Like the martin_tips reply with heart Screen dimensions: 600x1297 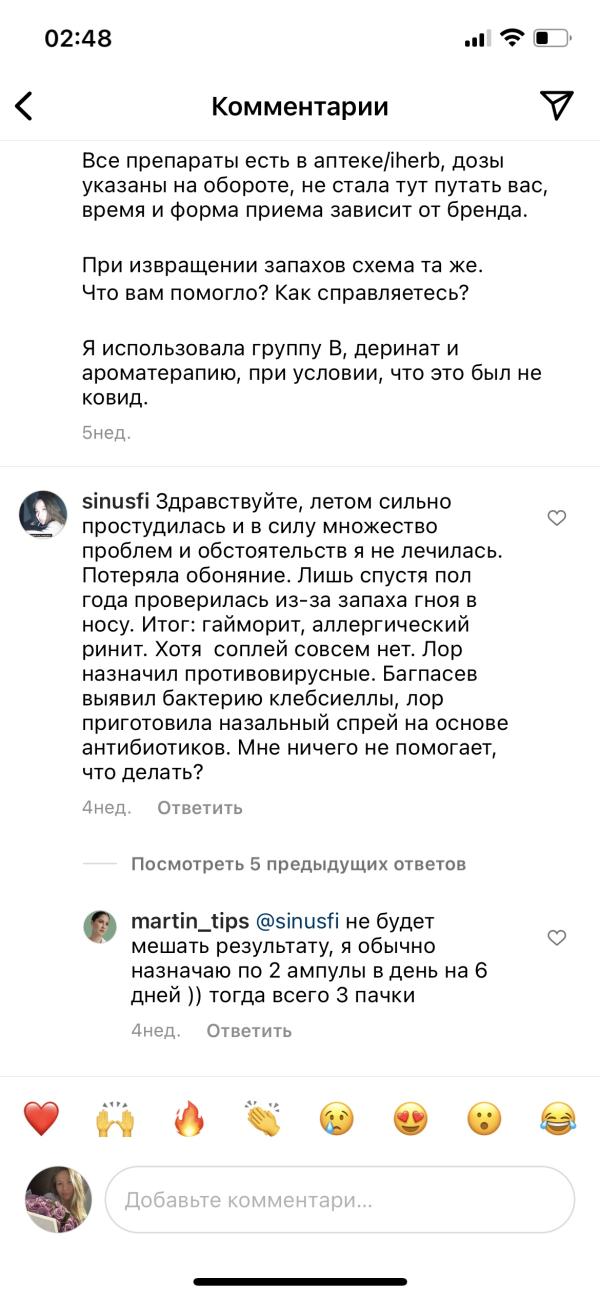tap(557, 938)
